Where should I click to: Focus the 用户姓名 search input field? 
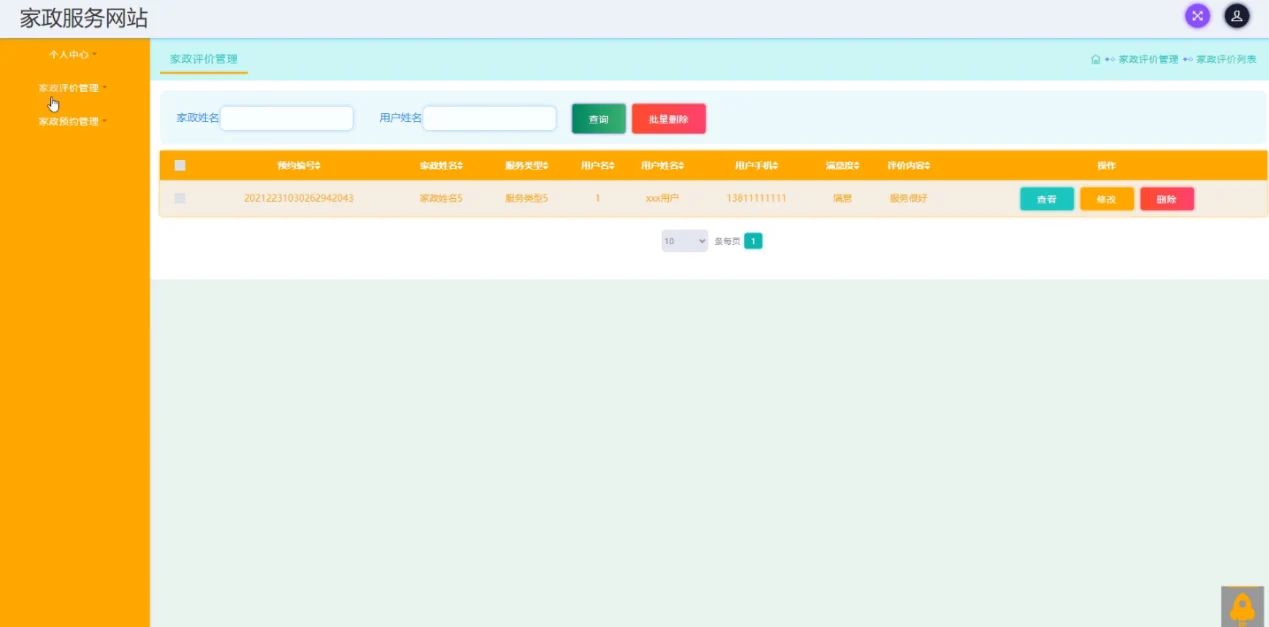pyautogui.click(x=490, y=118)
